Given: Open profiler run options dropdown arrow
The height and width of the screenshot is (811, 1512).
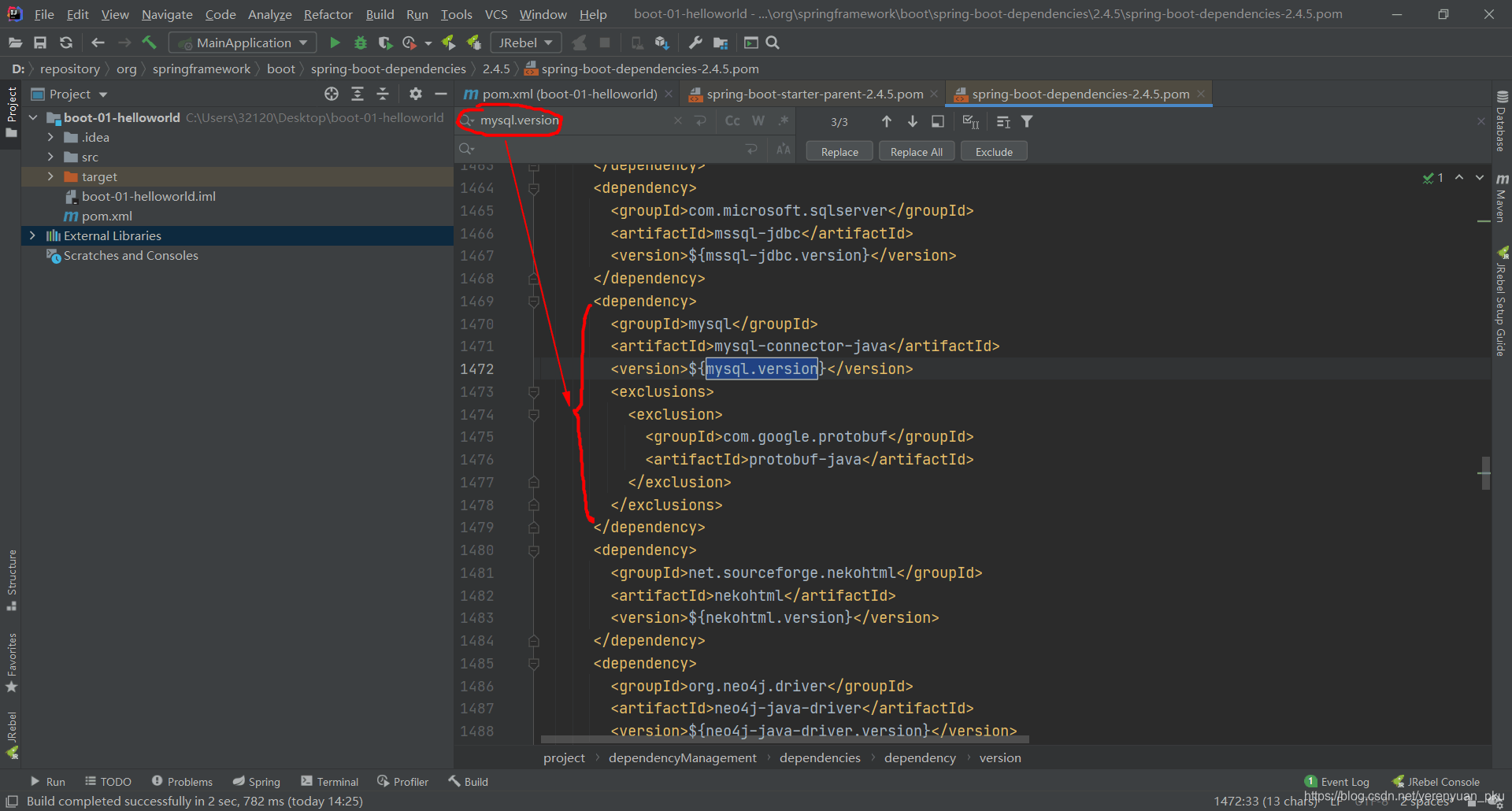Looking at the screenshot, I should pyautogui.click(x=428, y=43).
